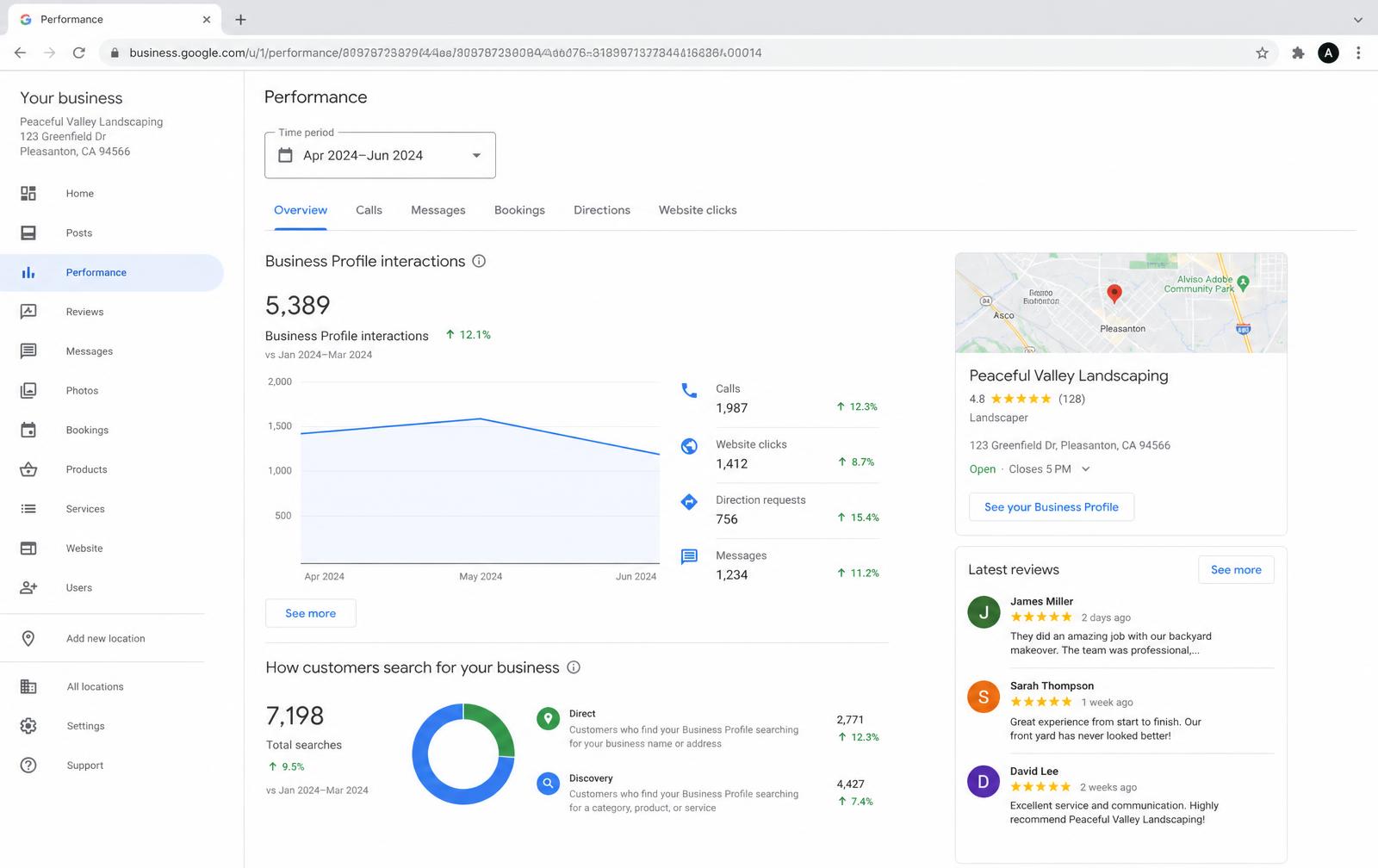Expand opening hours next to Closes 5 PM

[x=1085, y=469]
